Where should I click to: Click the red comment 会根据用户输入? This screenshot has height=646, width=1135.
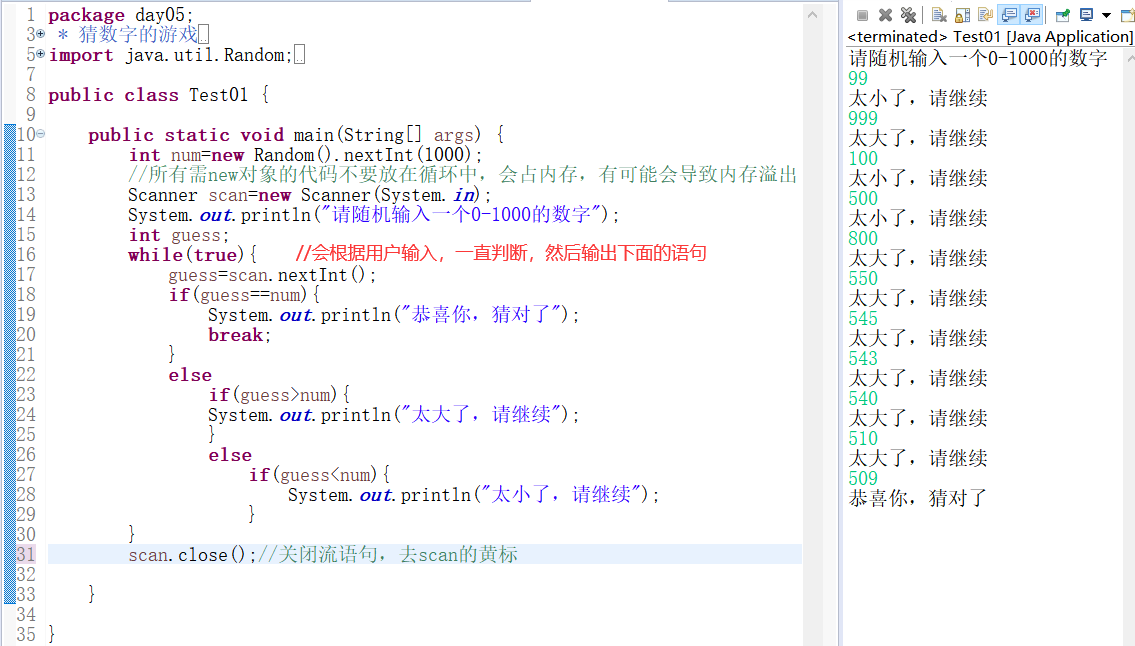[501, 253]
